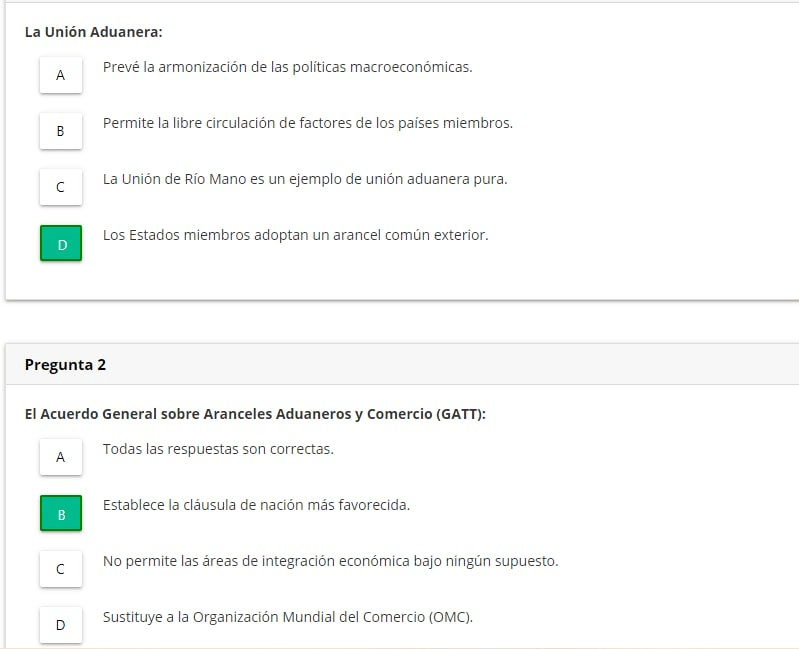799x649 pixels.
Task: Click the GATT question statement text
Action: pos(255,414)
